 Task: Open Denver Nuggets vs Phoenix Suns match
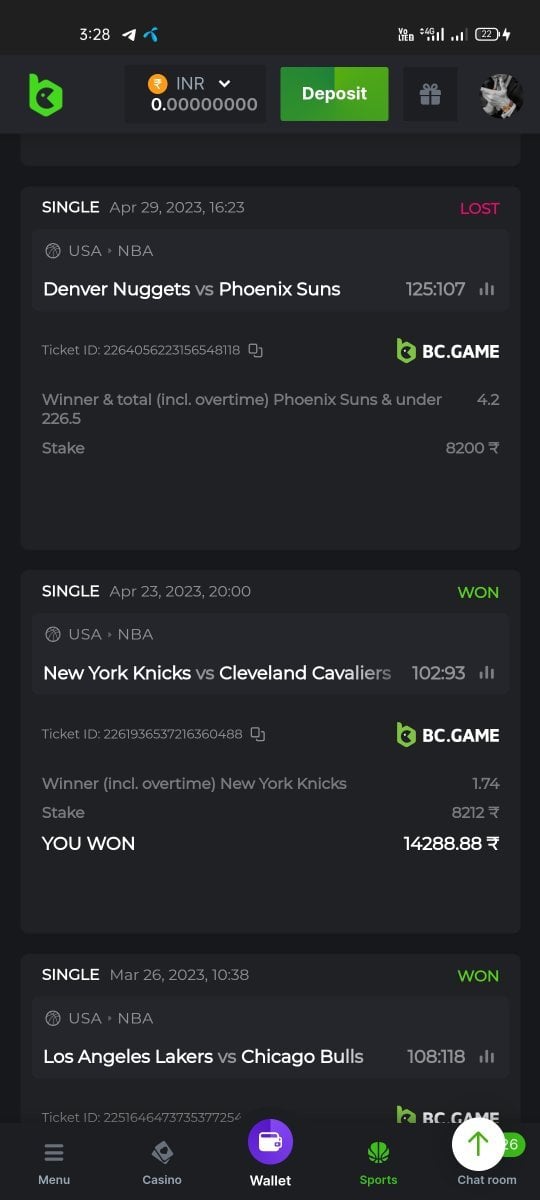pos(192,289)
